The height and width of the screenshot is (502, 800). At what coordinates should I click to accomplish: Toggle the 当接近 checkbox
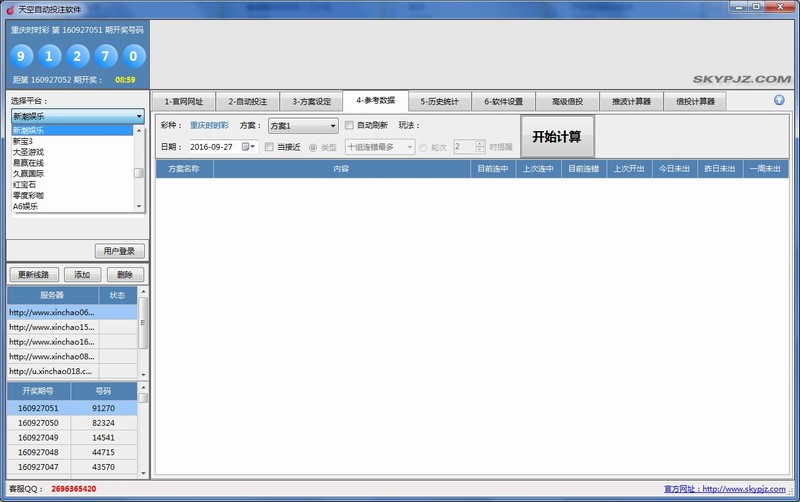[x=268, y=147]
